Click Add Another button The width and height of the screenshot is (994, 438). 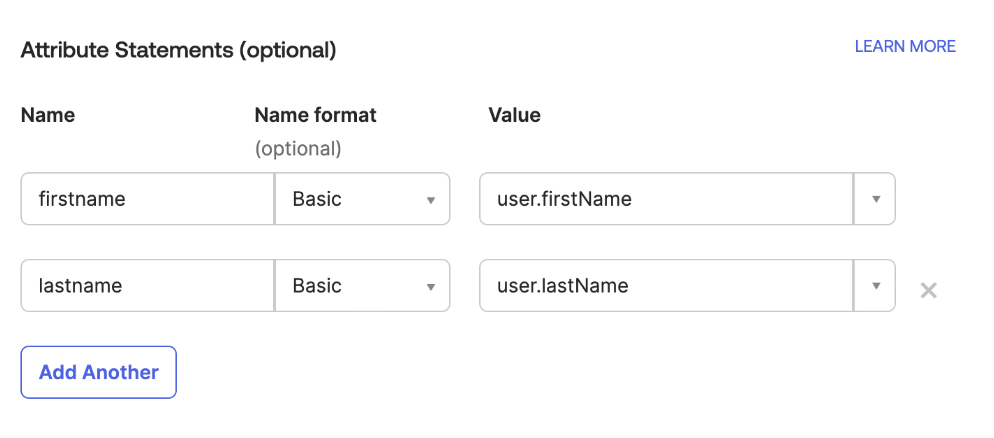[x=98, y=372]
